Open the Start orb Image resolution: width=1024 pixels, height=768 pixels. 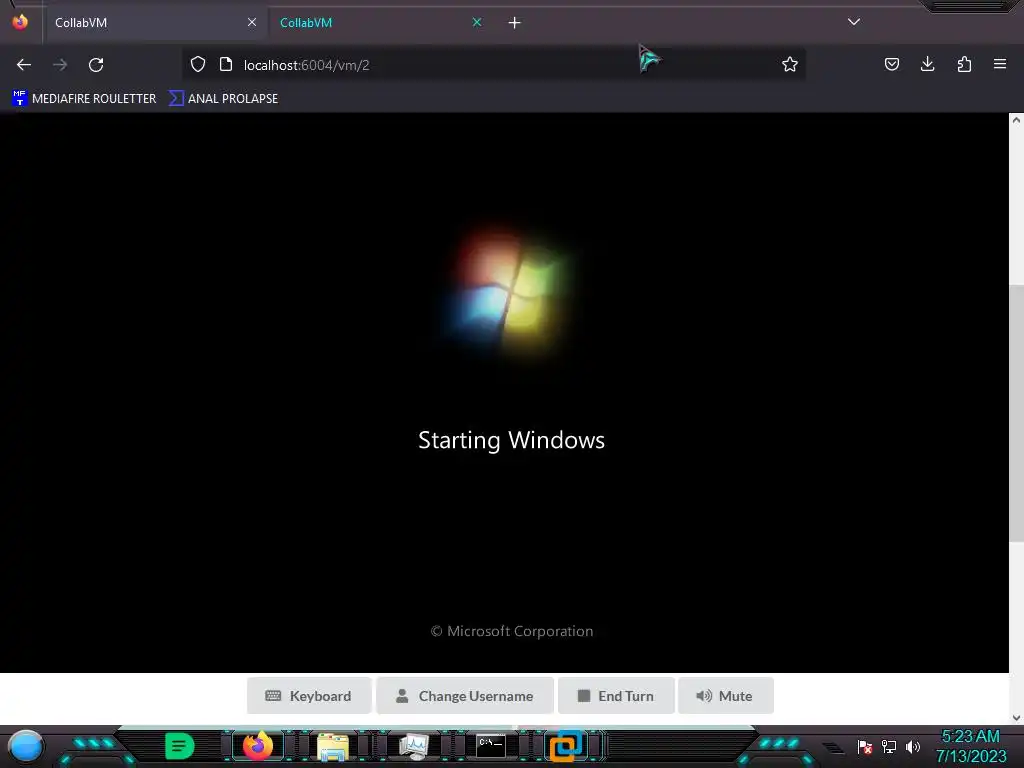click(26, 746)
